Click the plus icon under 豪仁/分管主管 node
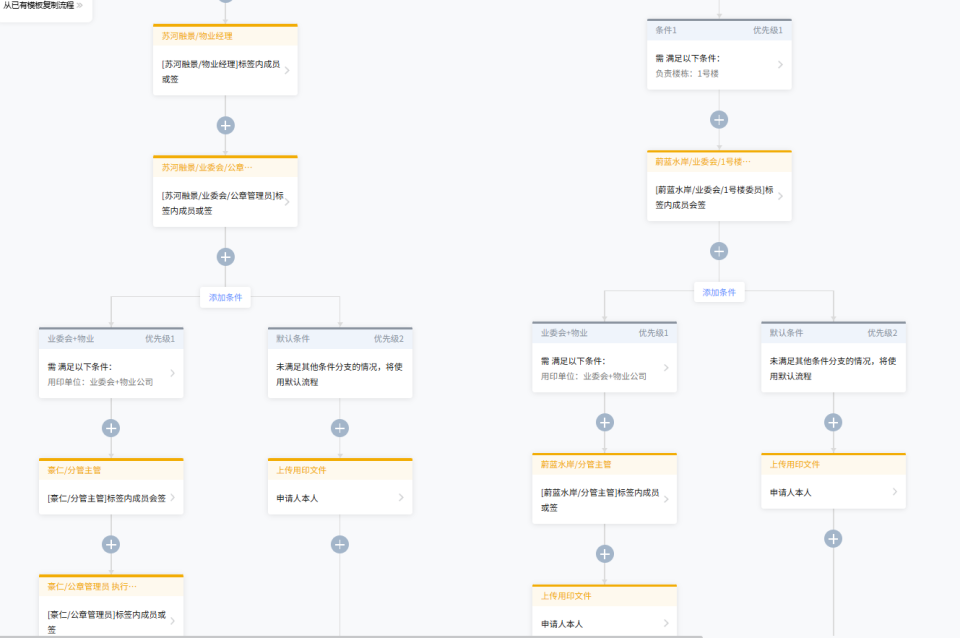Screen dimensions: 960x638 coord(111,543)
